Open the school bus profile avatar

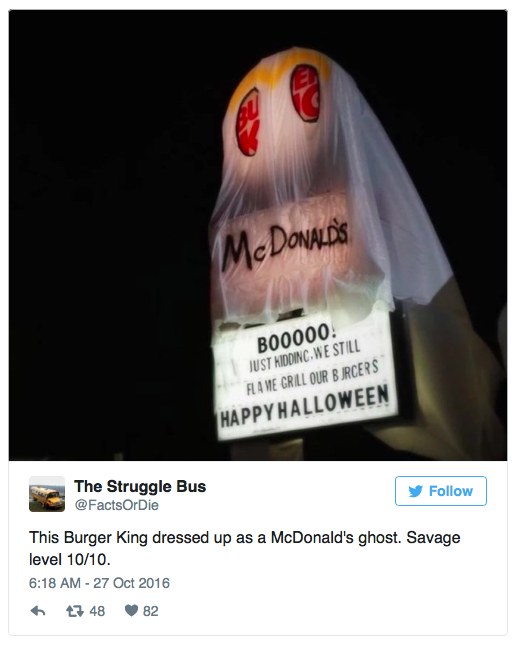coord(47,494)
